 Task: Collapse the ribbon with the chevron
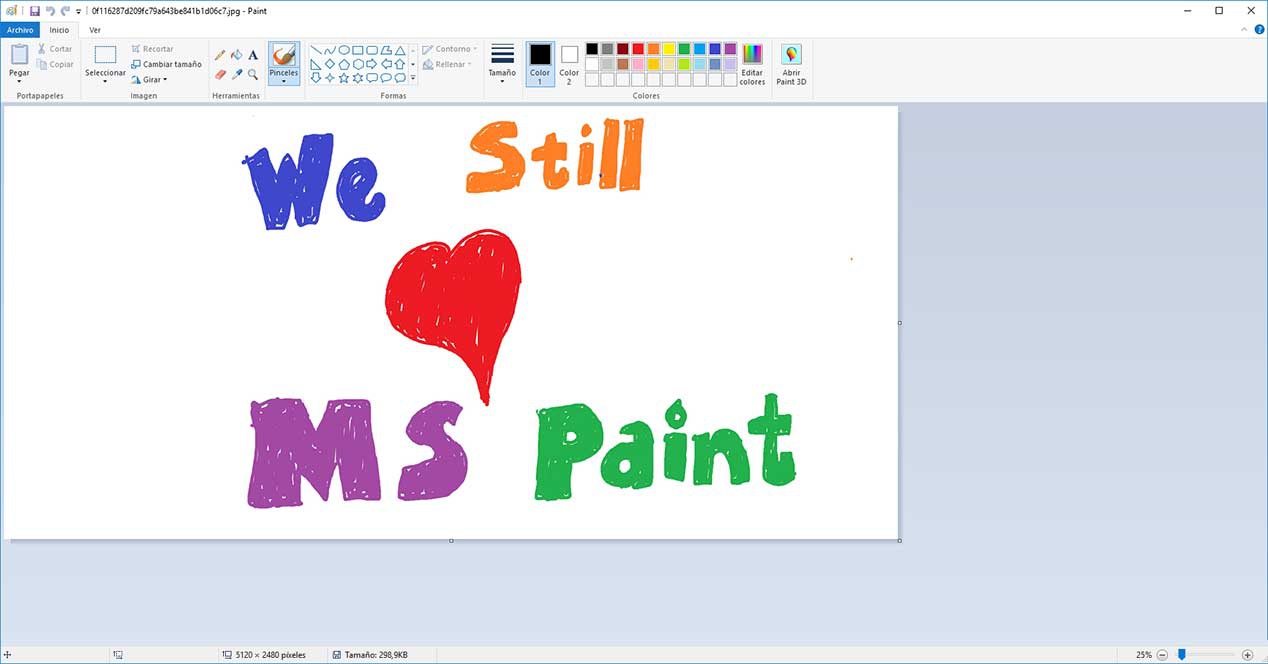(1245, 30)
